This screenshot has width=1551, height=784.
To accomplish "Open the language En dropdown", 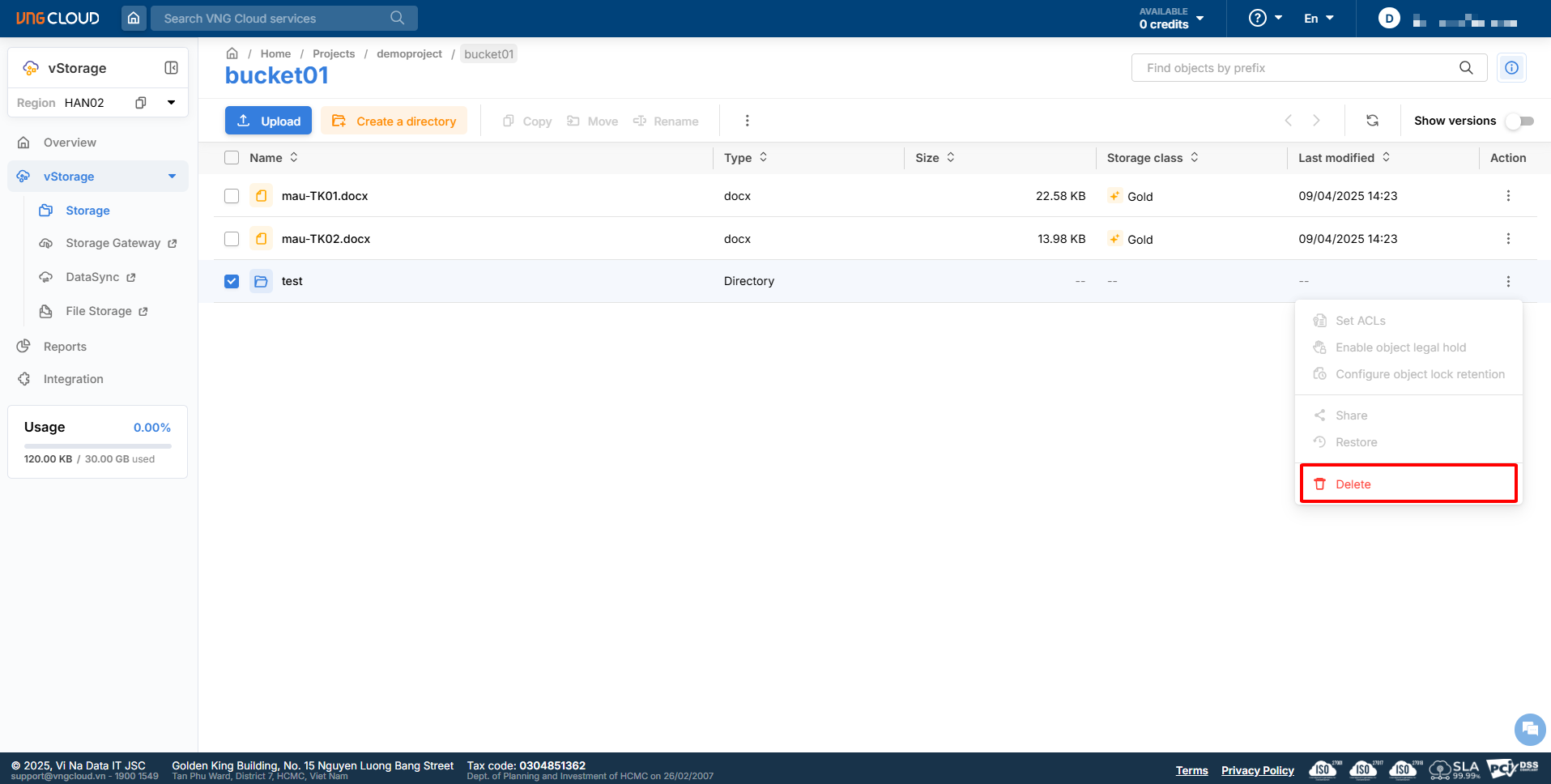I will coord(1319,18).
